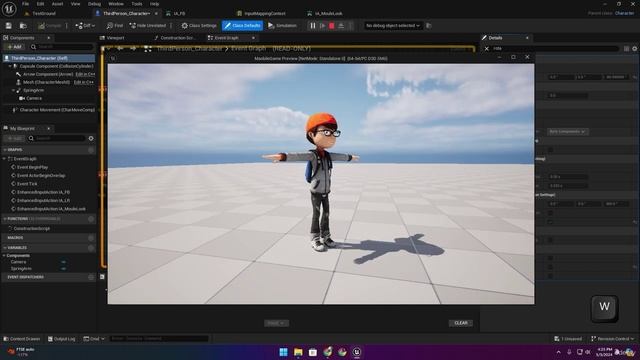This screenshot has height=360, width=640.
Task: Open the Cmd dropdown in status bar
Action: pyautogui.click(x=94, y=339)
